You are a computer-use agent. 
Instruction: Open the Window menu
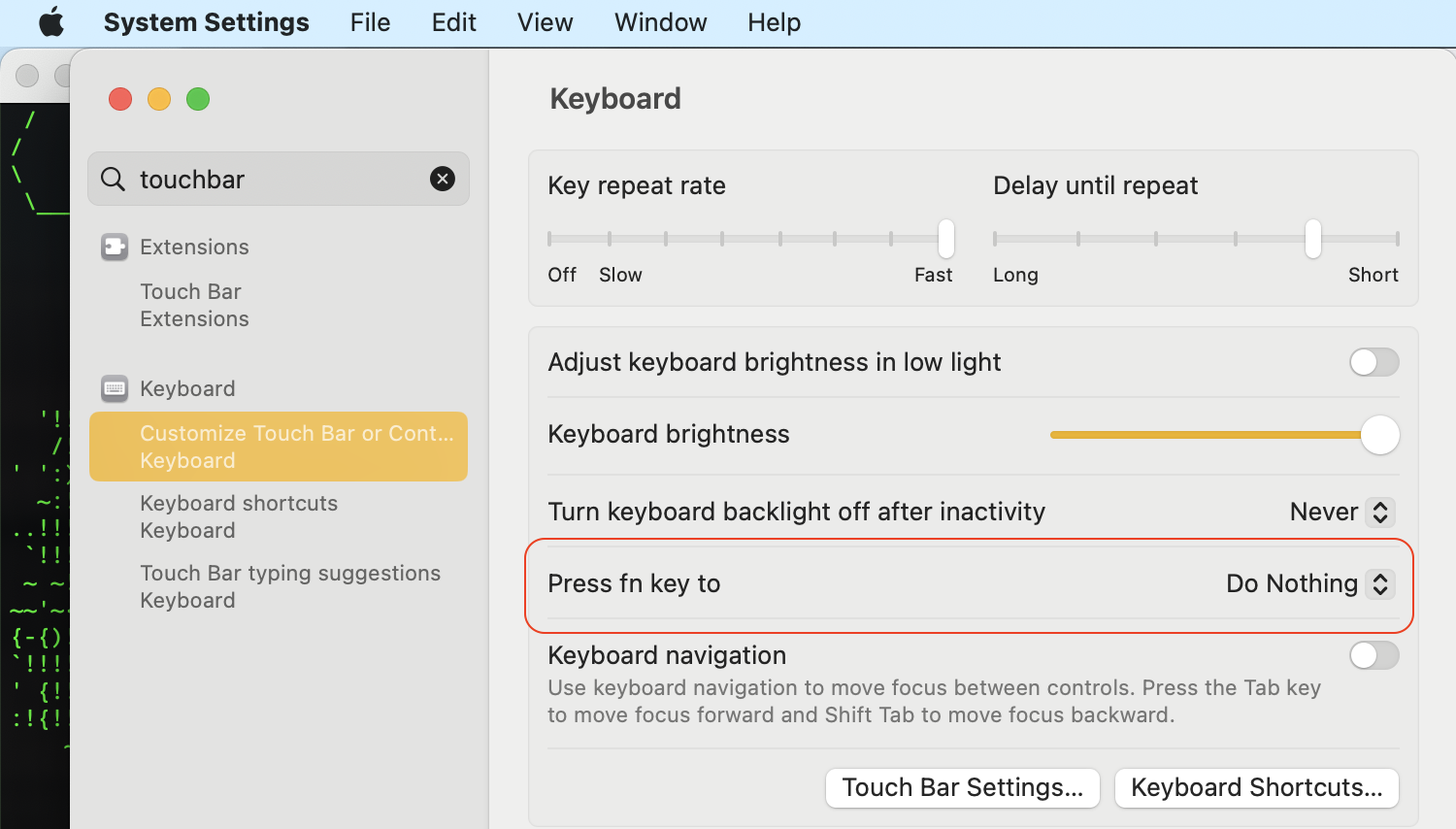click(660, 22)
